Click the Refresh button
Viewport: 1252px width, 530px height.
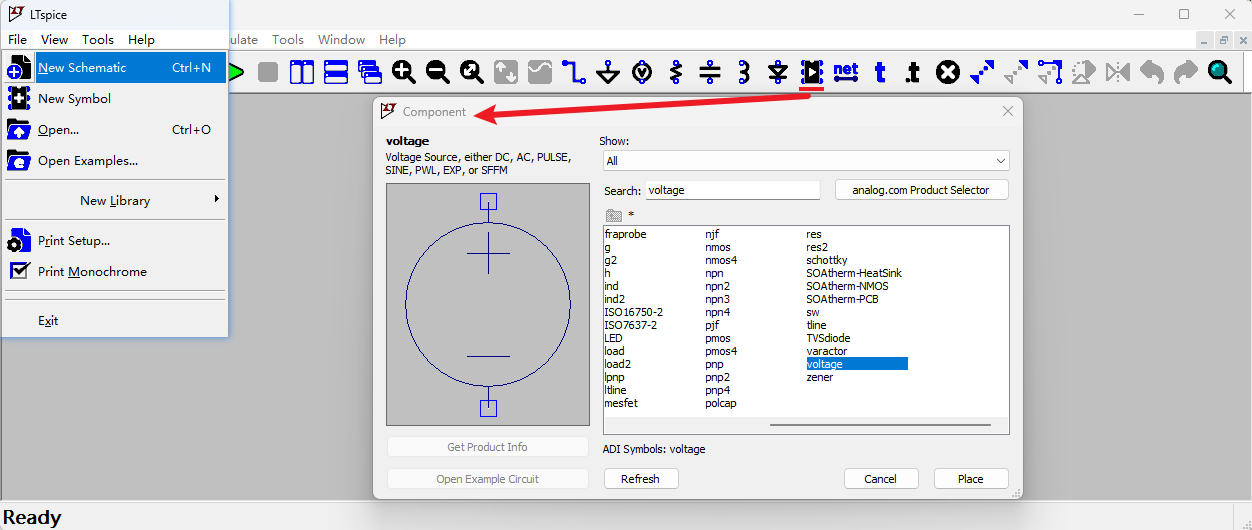641,479
